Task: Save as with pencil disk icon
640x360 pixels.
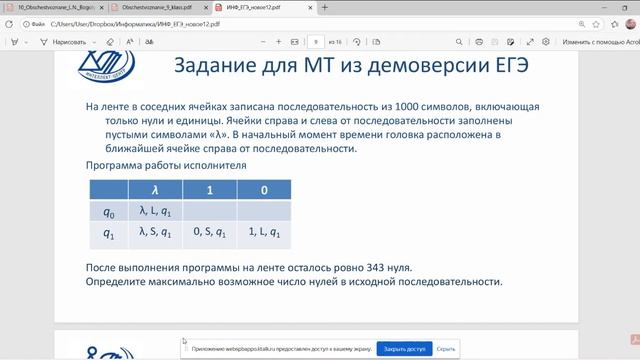Action: [x=510, y=42]
